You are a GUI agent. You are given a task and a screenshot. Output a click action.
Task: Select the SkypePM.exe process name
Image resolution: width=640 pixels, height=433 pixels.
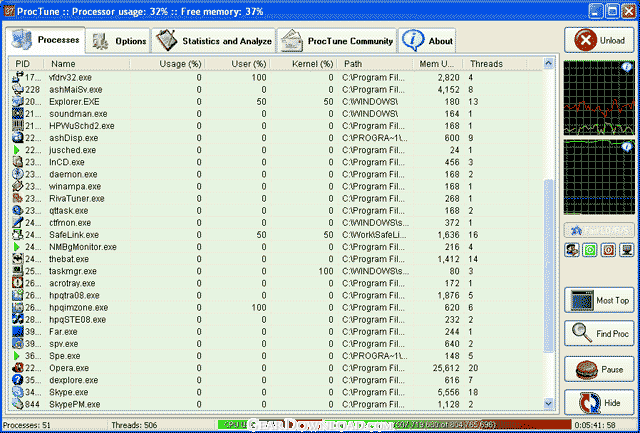click(75, 404)
